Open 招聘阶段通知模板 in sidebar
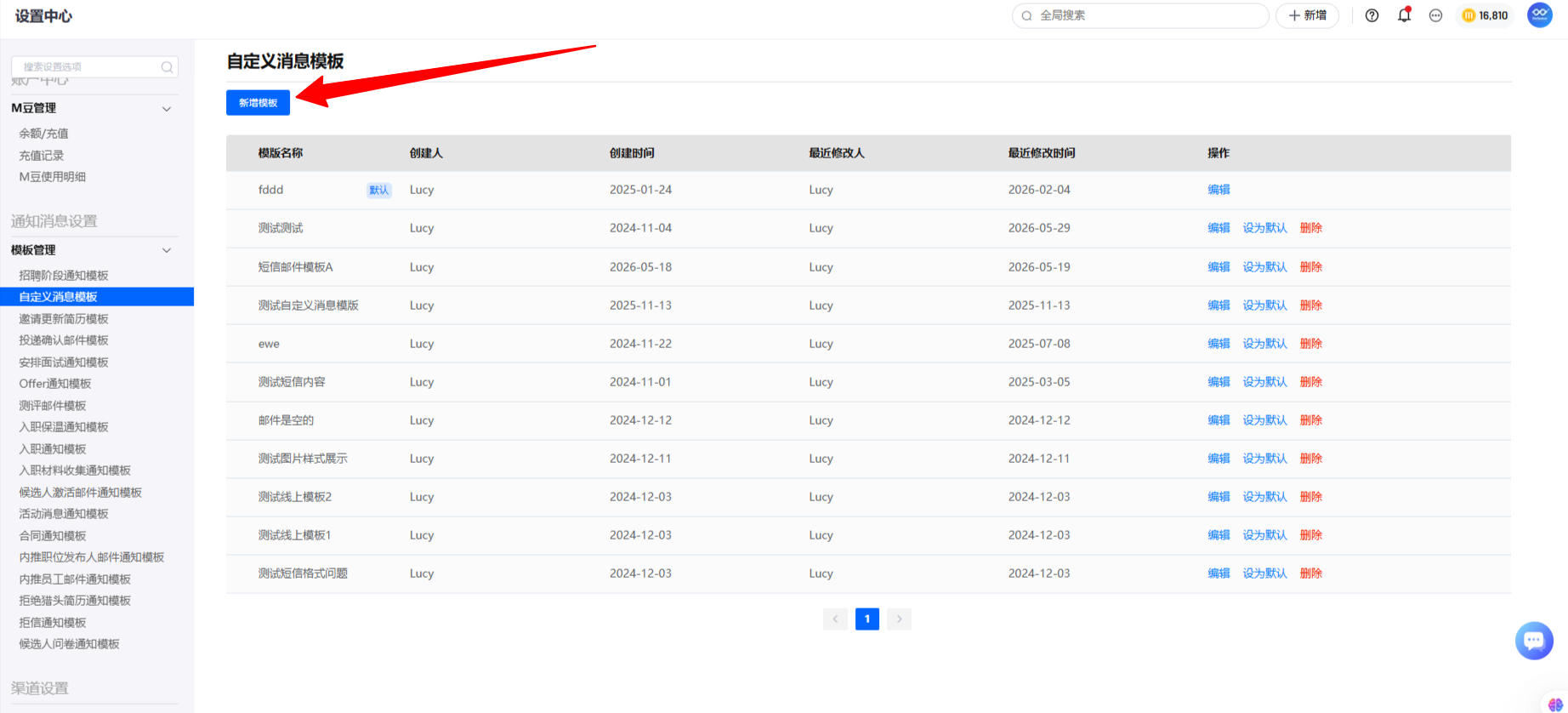Viewport: 1568px width, 713px height. (x=64, y=276)
